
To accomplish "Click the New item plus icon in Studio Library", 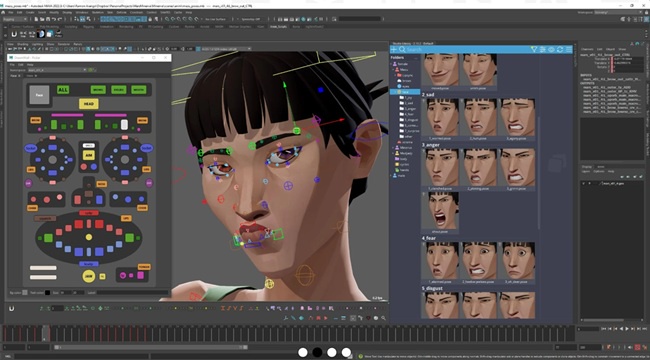I will click(393, 49).
